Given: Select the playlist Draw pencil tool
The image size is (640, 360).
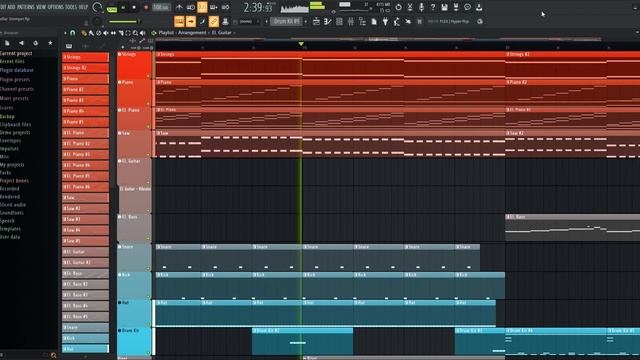Looking at the screenshot, I should [84, 33].
